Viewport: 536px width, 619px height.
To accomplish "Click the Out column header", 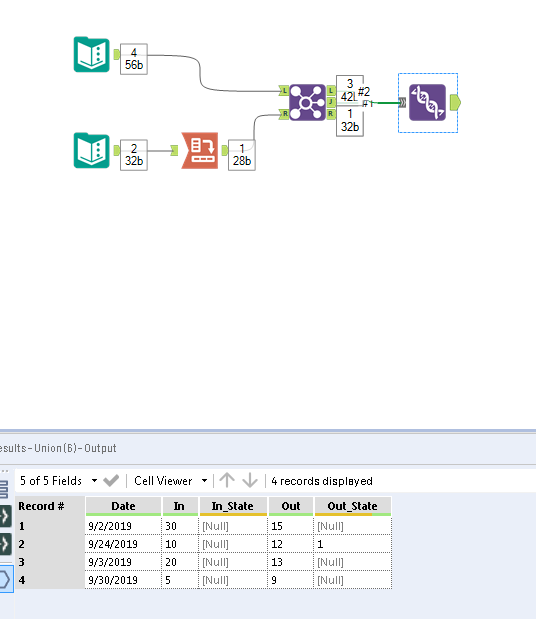I will [x=291, y=506].
